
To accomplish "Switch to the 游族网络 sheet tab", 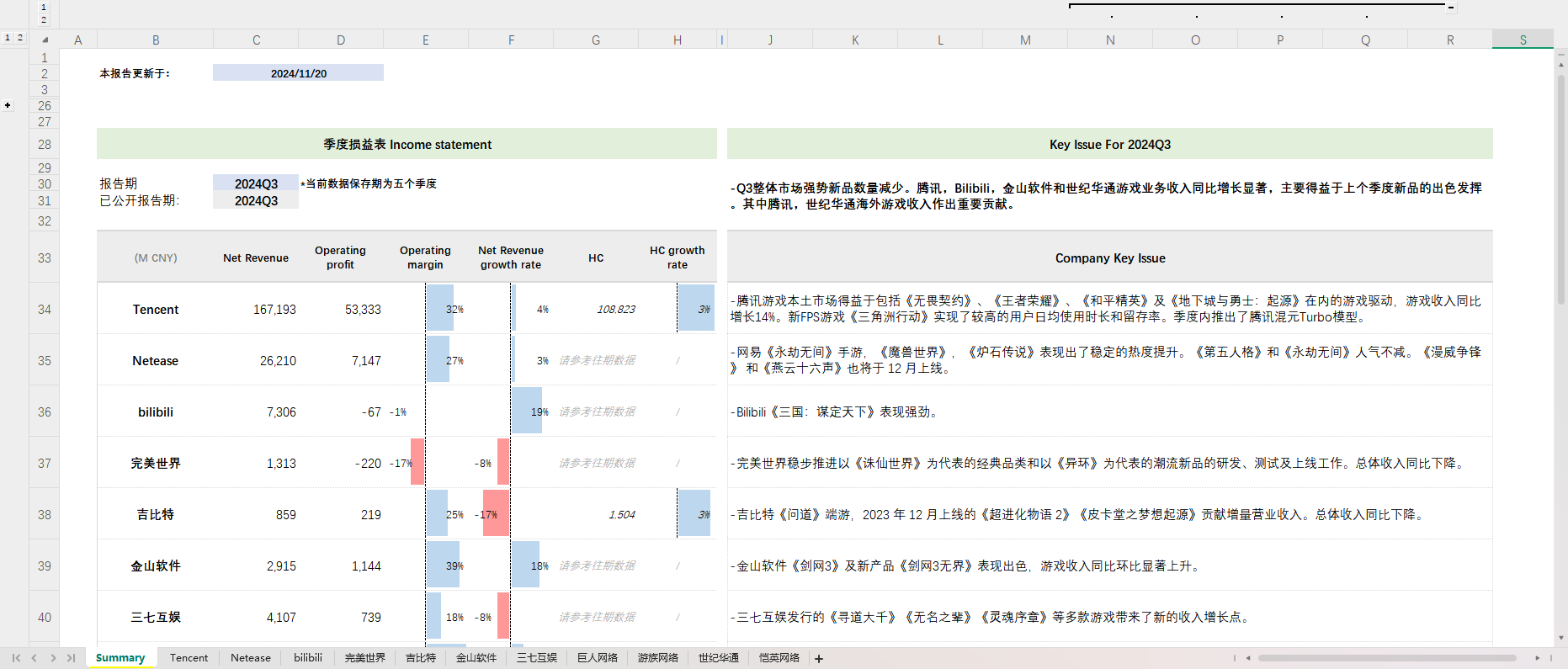I will [658, 658].
